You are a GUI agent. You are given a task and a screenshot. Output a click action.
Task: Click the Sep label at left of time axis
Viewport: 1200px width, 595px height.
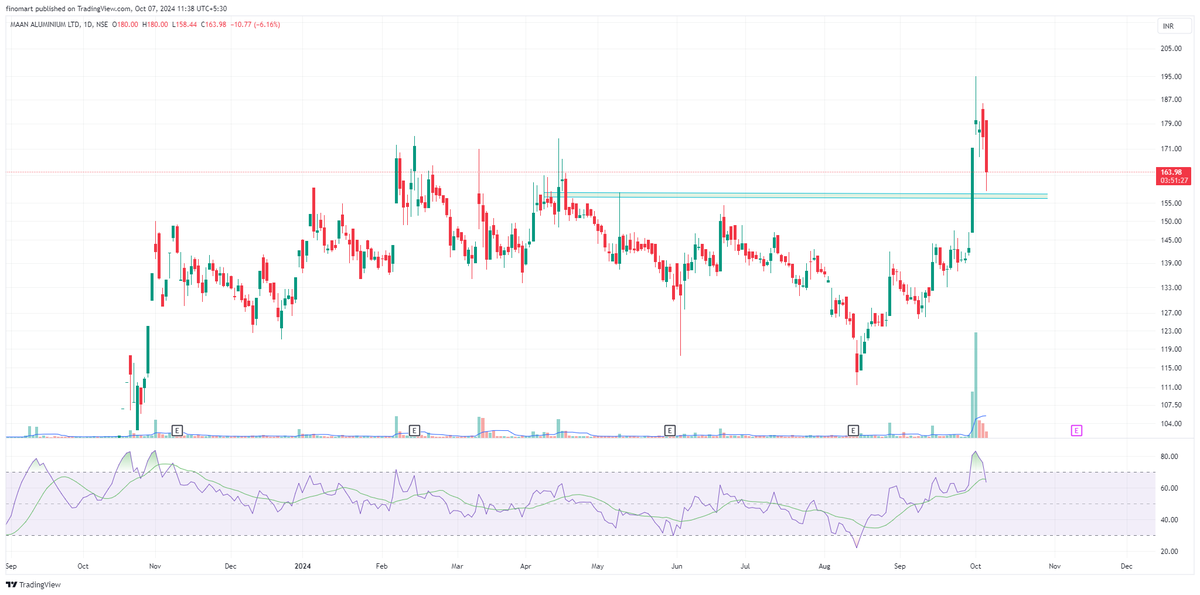11,565
